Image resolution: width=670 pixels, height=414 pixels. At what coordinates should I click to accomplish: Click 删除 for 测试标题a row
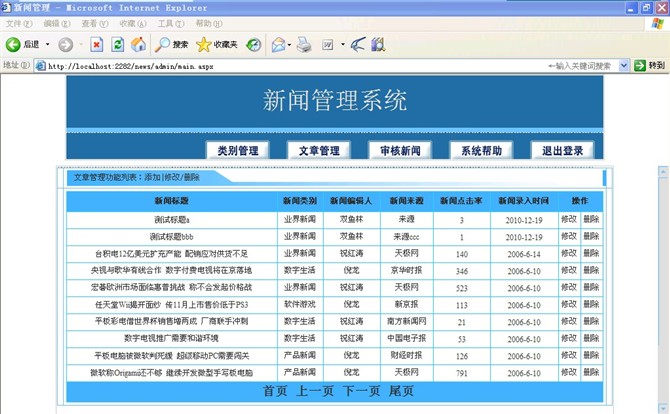(591, 219)
